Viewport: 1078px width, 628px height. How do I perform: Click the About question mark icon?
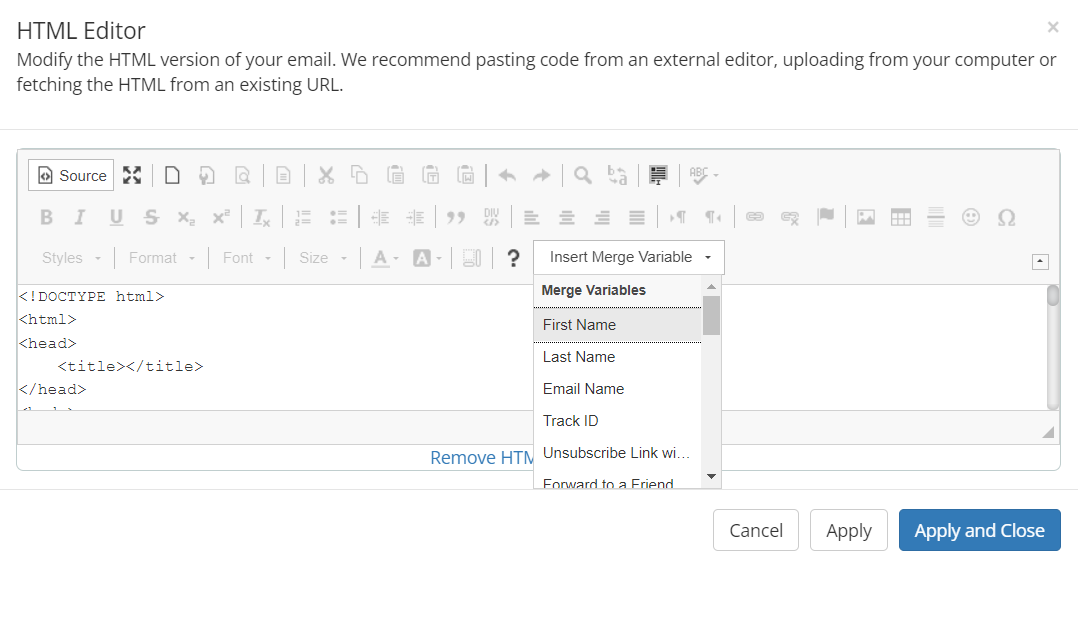tap(513, 258)
